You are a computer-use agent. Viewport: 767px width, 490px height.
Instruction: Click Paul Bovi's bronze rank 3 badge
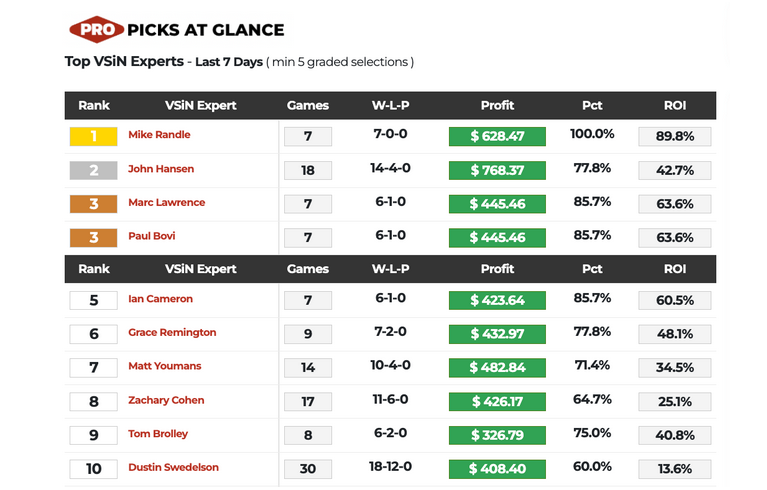click(94, 238)
